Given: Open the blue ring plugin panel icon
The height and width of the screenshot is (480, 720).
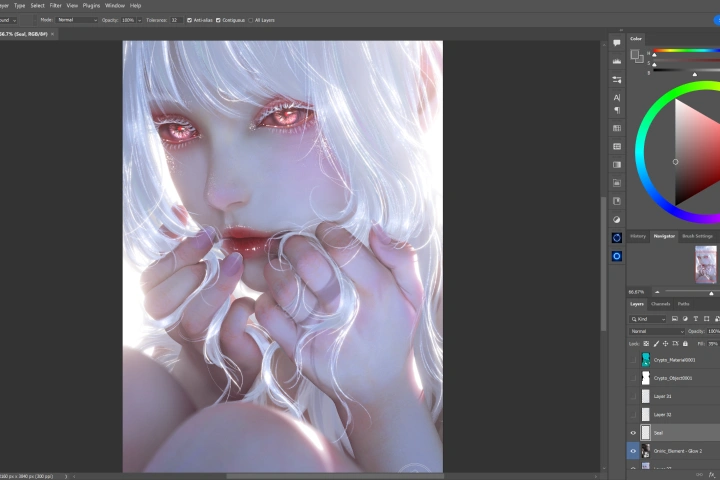Looking at the screenshot, I should pos(617,237).
